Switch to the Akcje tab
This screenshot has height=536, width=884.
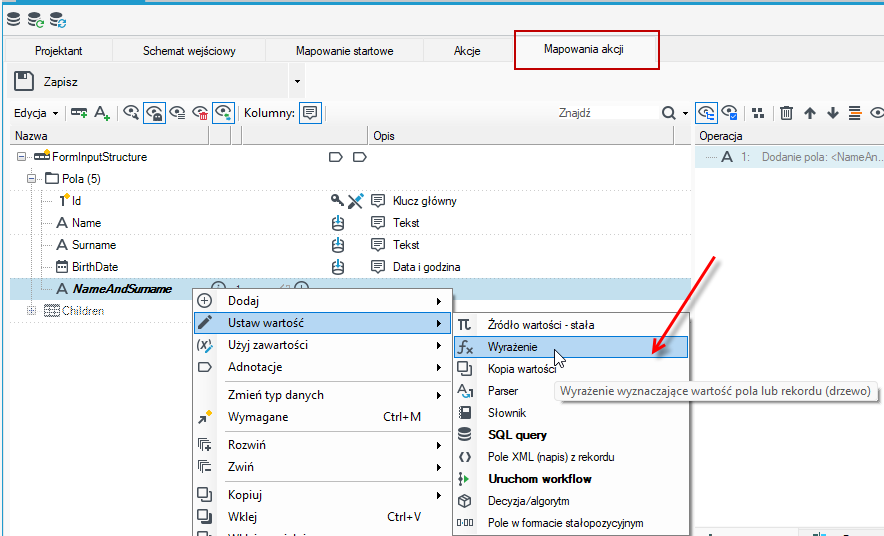[x=467, y=51]
